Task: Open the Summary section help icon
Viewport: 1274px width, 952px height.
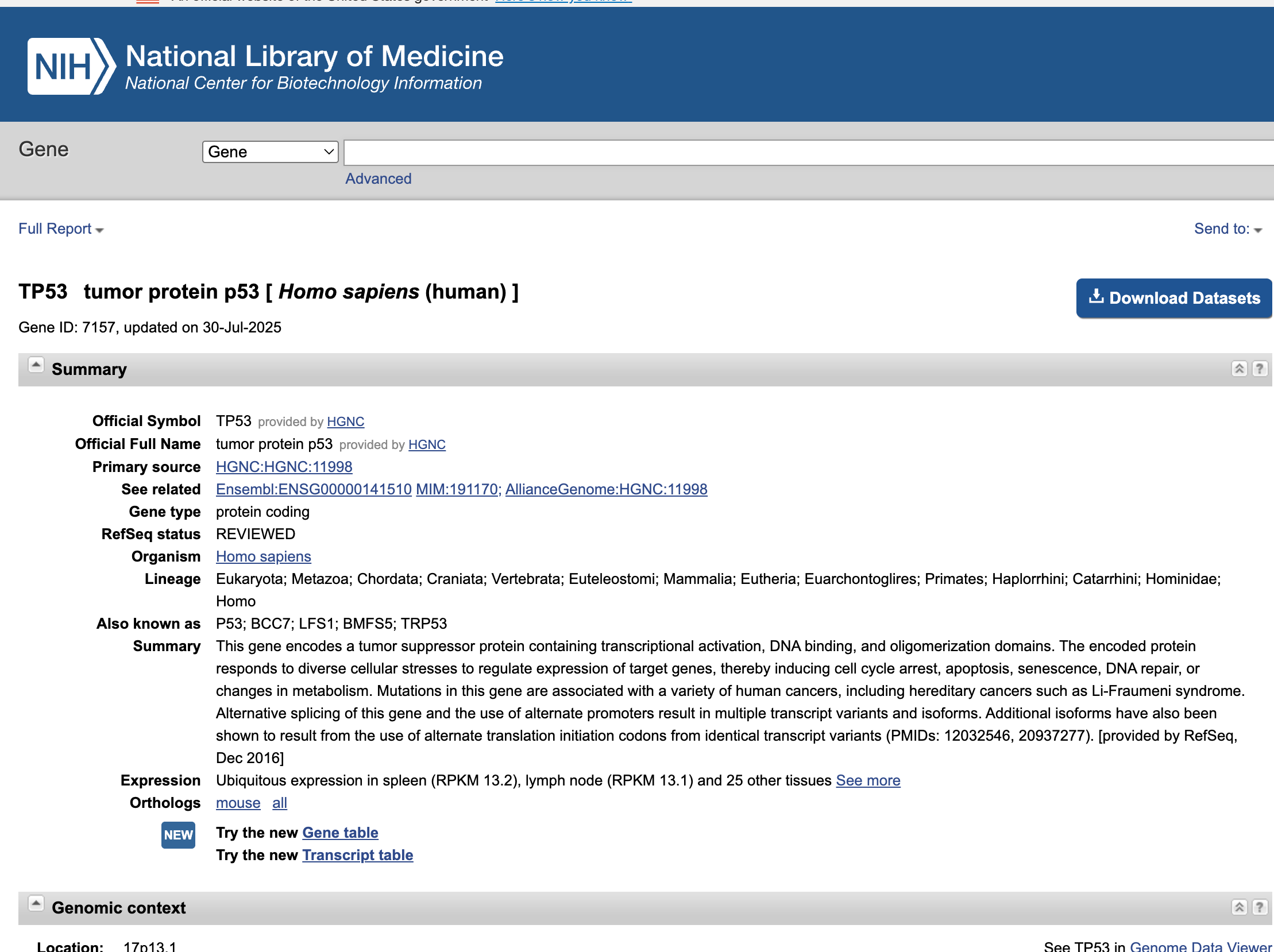Action: point(1259,369)
